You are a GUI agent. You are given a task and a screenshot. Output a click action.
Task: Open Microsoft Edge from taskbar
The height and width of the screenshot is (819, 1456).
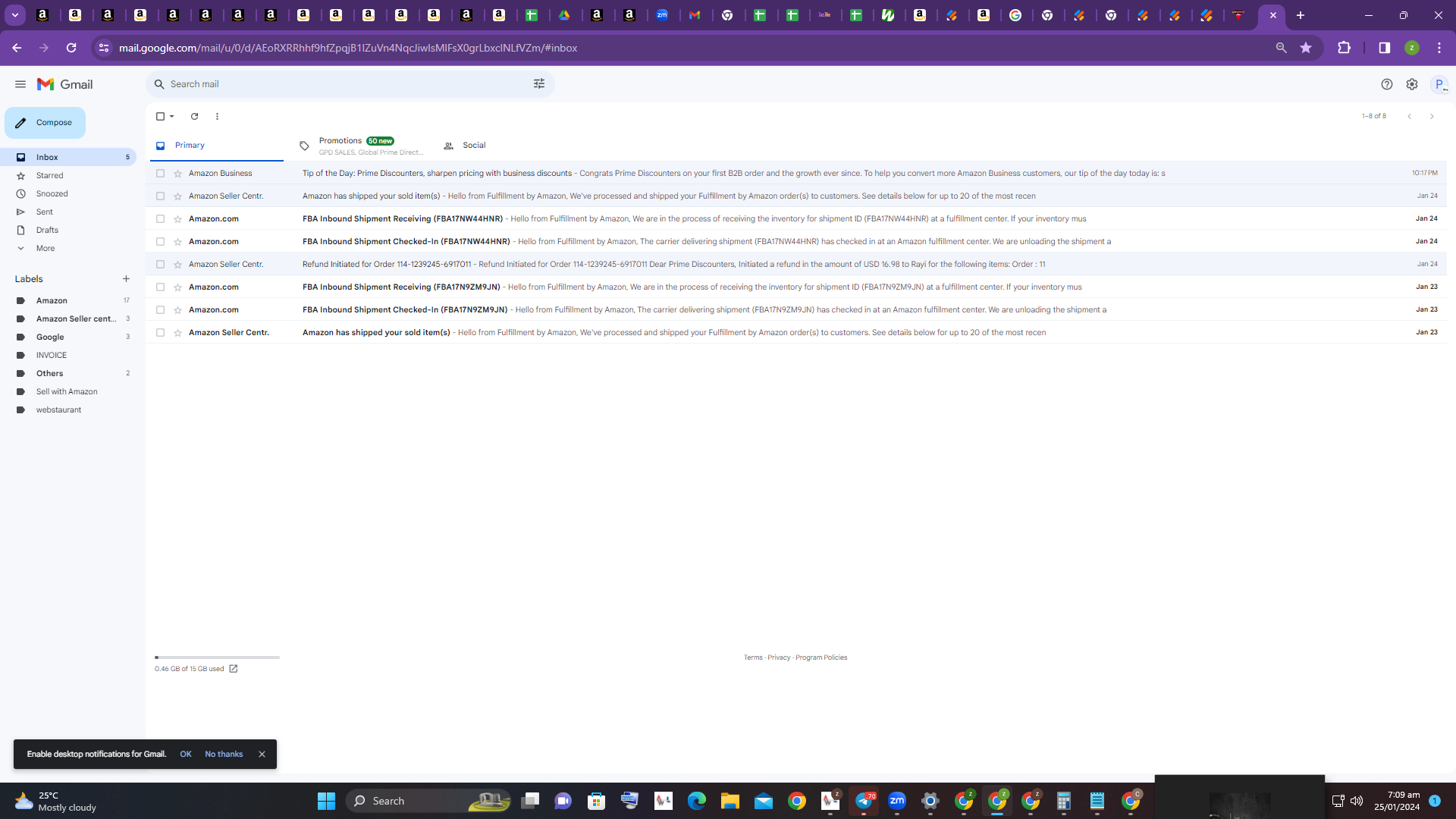[696, 801]
